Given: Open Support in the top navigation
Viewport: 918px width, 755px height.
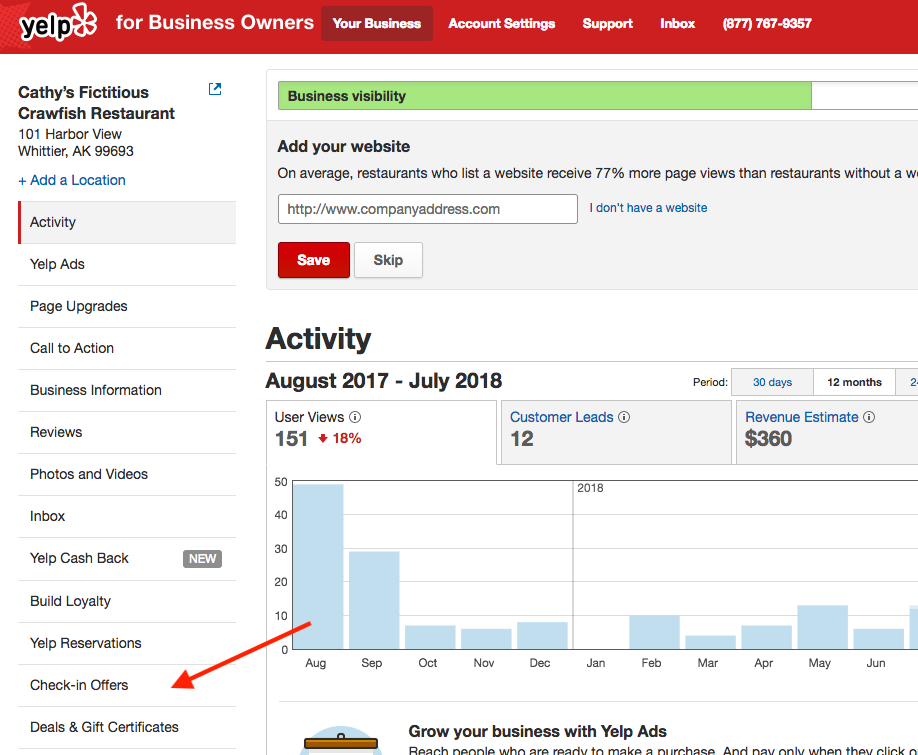Looking at the screenshot, I should click(x=607, y=23).
